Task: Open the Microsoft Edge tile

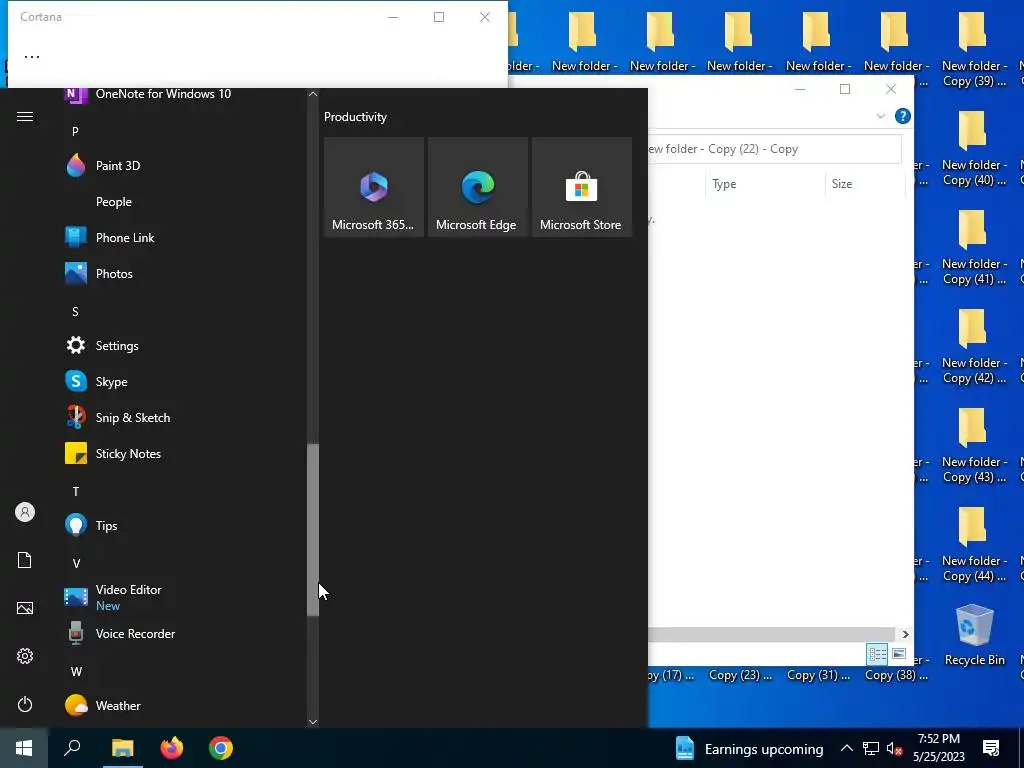Action: (x=477, y=187)
